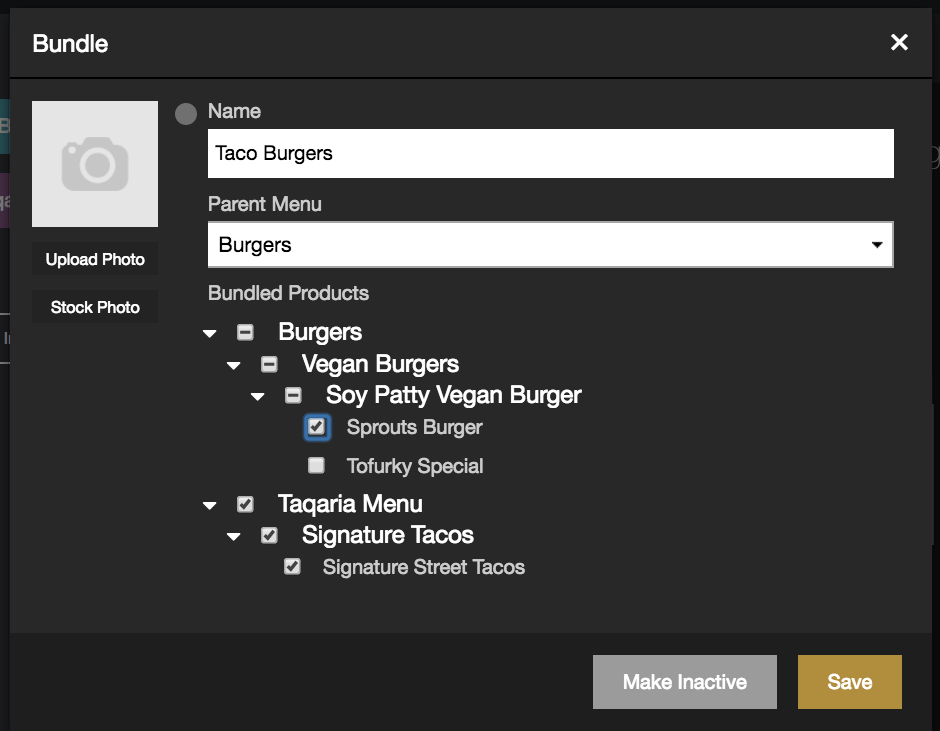
Task: Uncheck the Signature Tacos checkbox
Action: click(269, 536)
